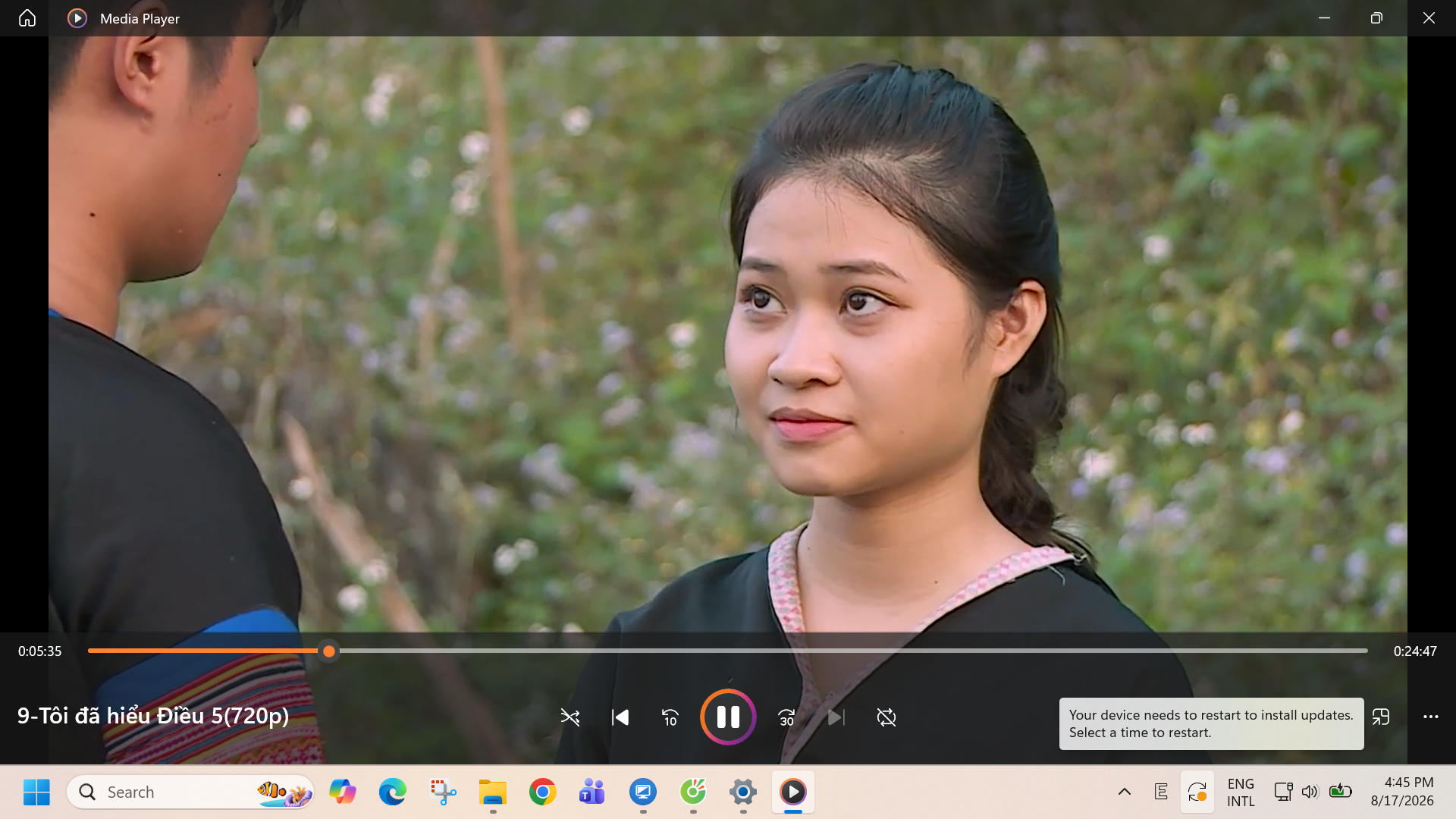The height and width of the screenshot is (819, 1456).
Task: Toggle shuffle playback
Action: click(570, 717)
